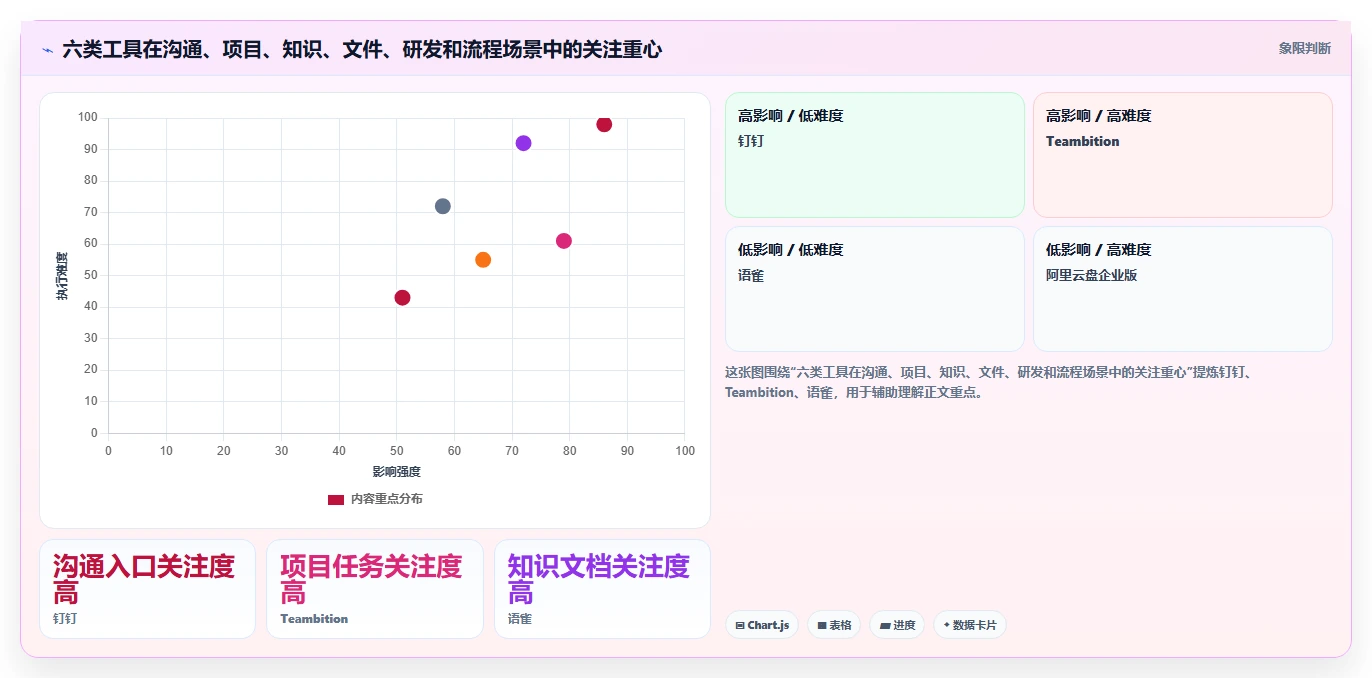This screenshot has width=1372, height=678.
Task: Click the 进度 tag
Action: (x=897, y=625)
